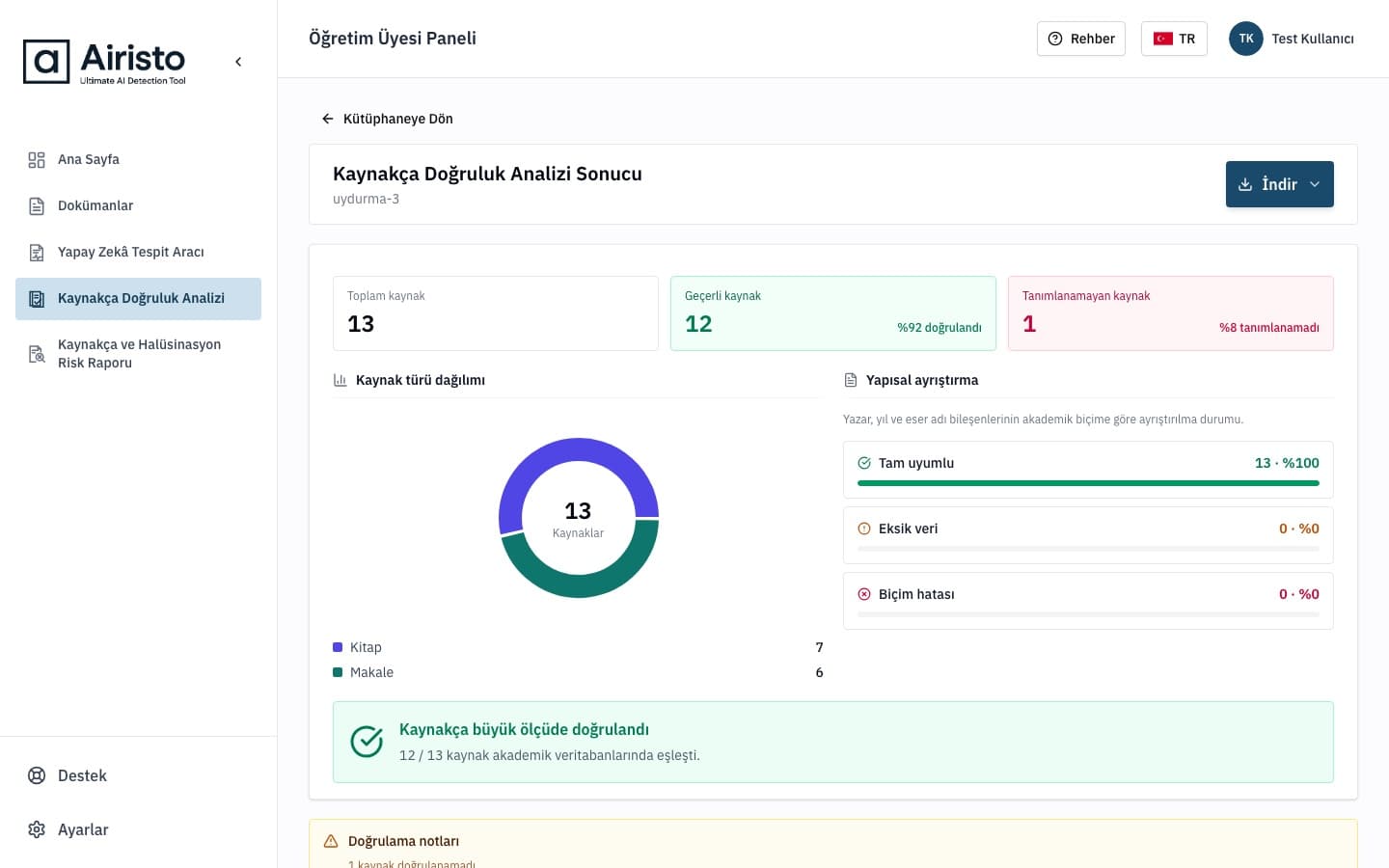Click Kütüphaneye Dön back link
This screenshot has height=868, width=1389.
(386, 119)
